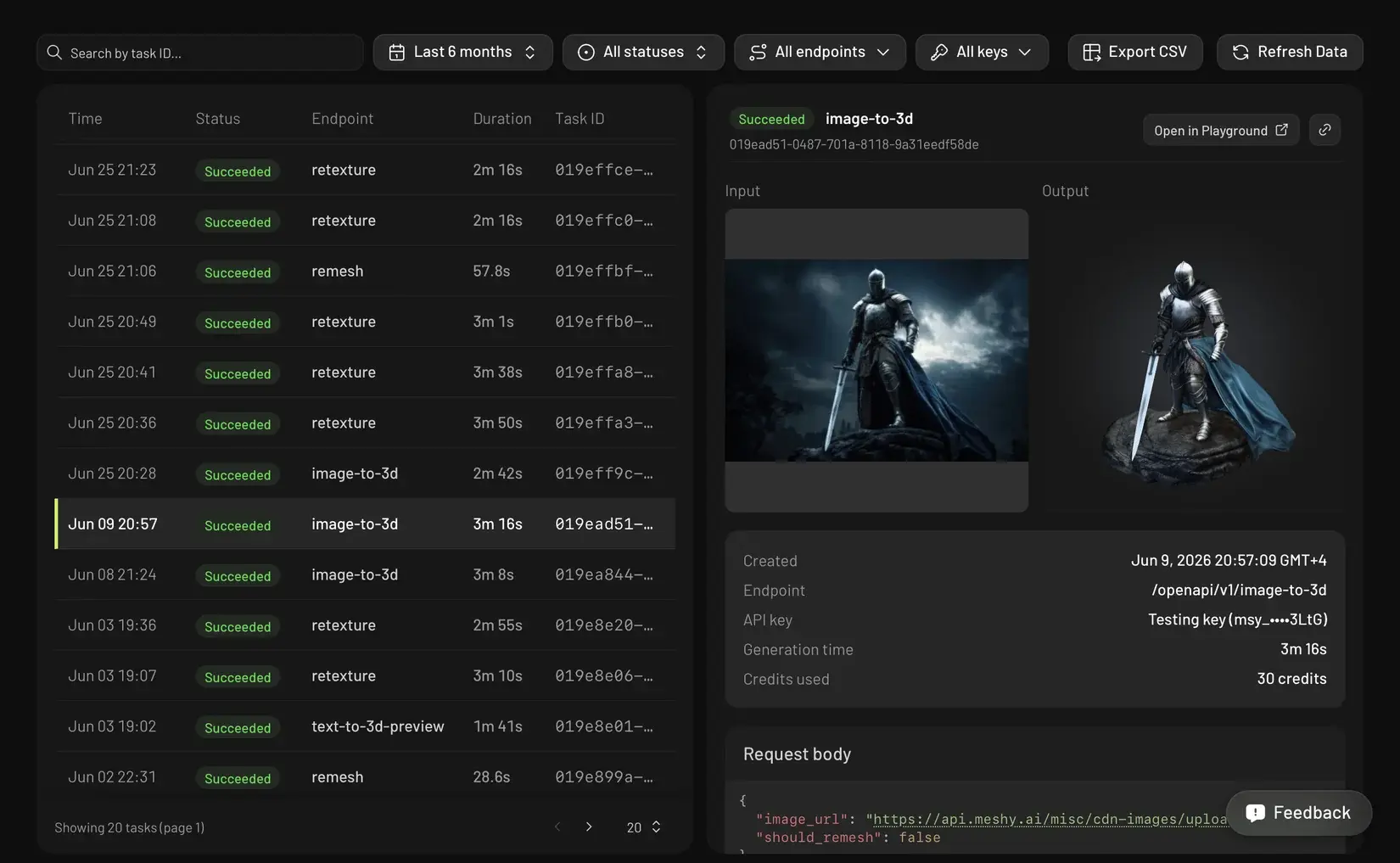Viewport: 1400px width, 863px height.
Task: Select the Jun 08 21:24 image-to-3d task
Action: [x=366, y=574]
